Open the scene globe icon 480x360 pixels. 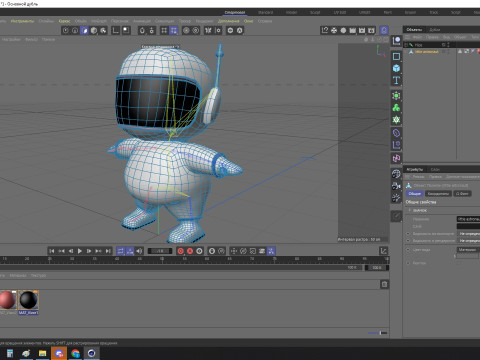click(396, 174)
